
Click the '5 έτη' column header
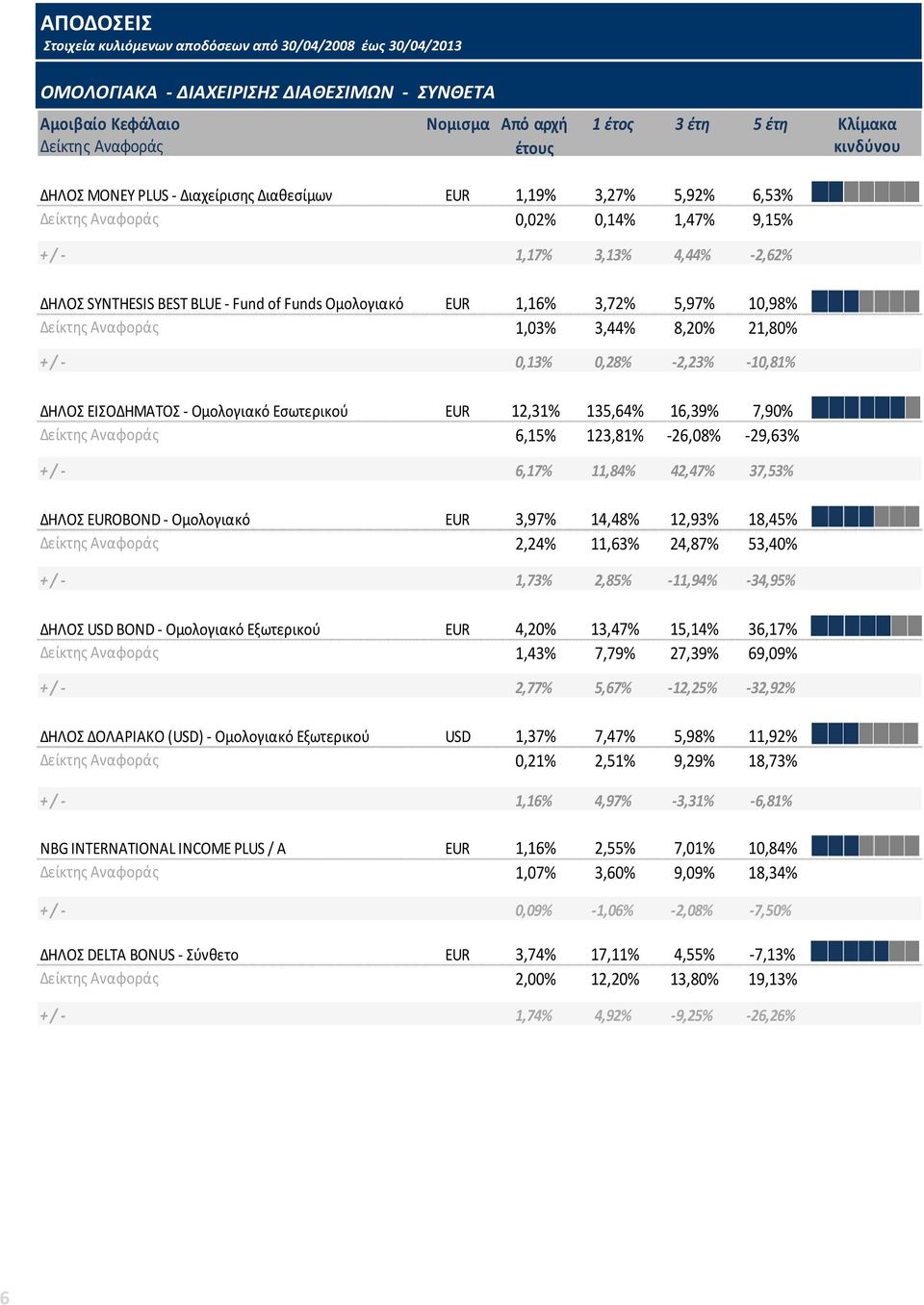coord(770,124)
